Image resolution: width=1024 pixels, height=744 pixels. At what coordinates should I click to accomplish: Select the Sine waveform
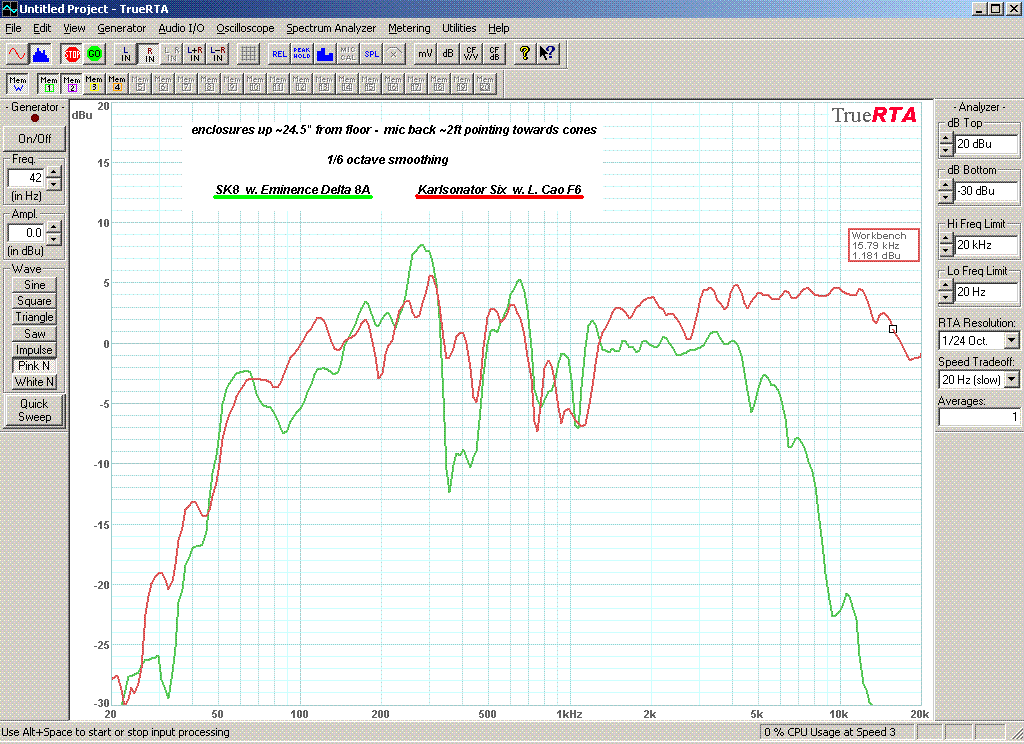pyautogui.click(x=35, y=285)
